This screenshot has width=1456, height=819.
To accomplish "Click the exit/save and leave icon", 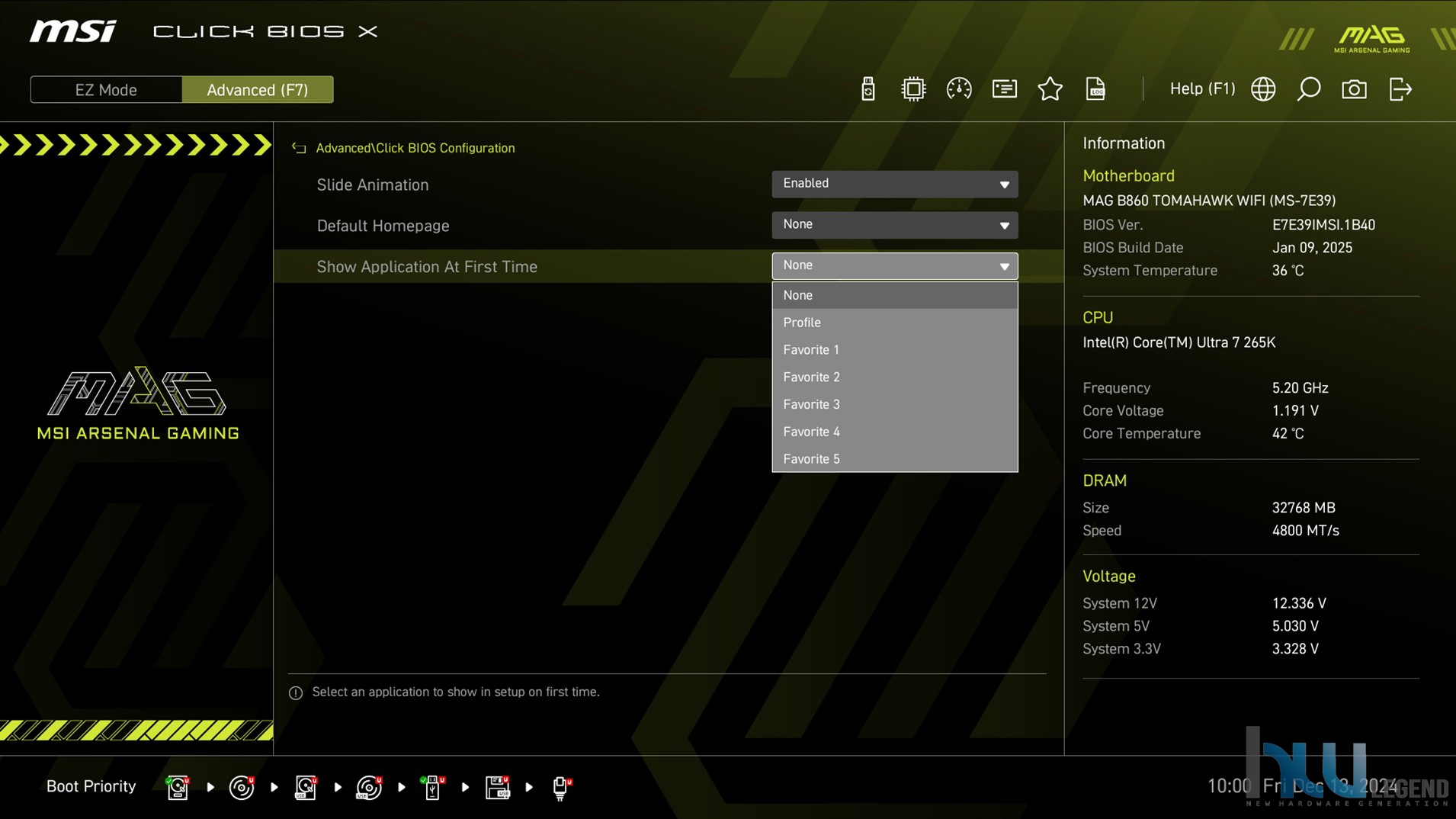I will point(1400,89).
